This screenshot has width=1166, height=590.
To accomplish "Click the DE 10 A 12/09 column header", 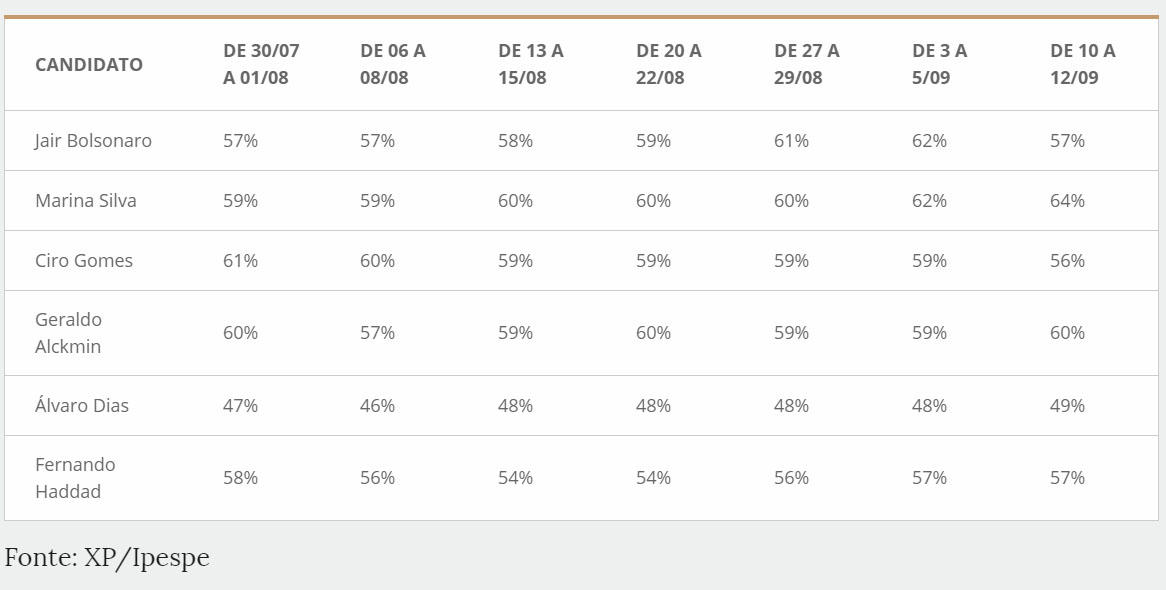I will tap(1083, 64).
